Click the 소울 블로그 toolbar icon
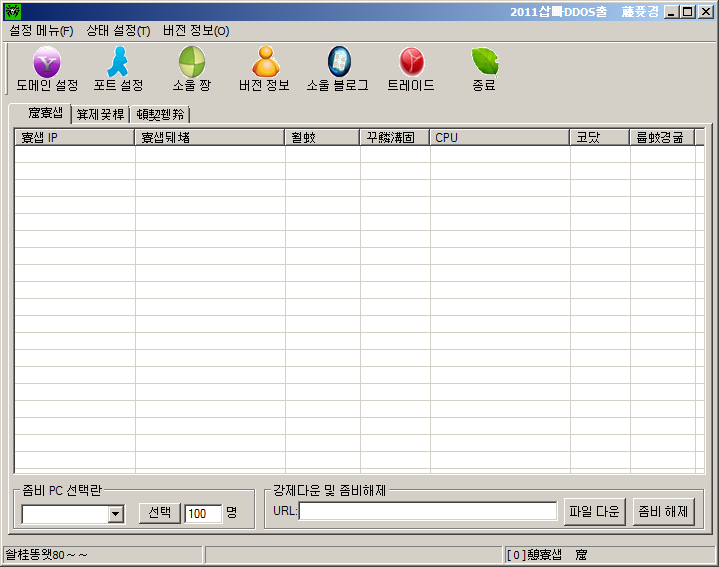 point(338,63)
